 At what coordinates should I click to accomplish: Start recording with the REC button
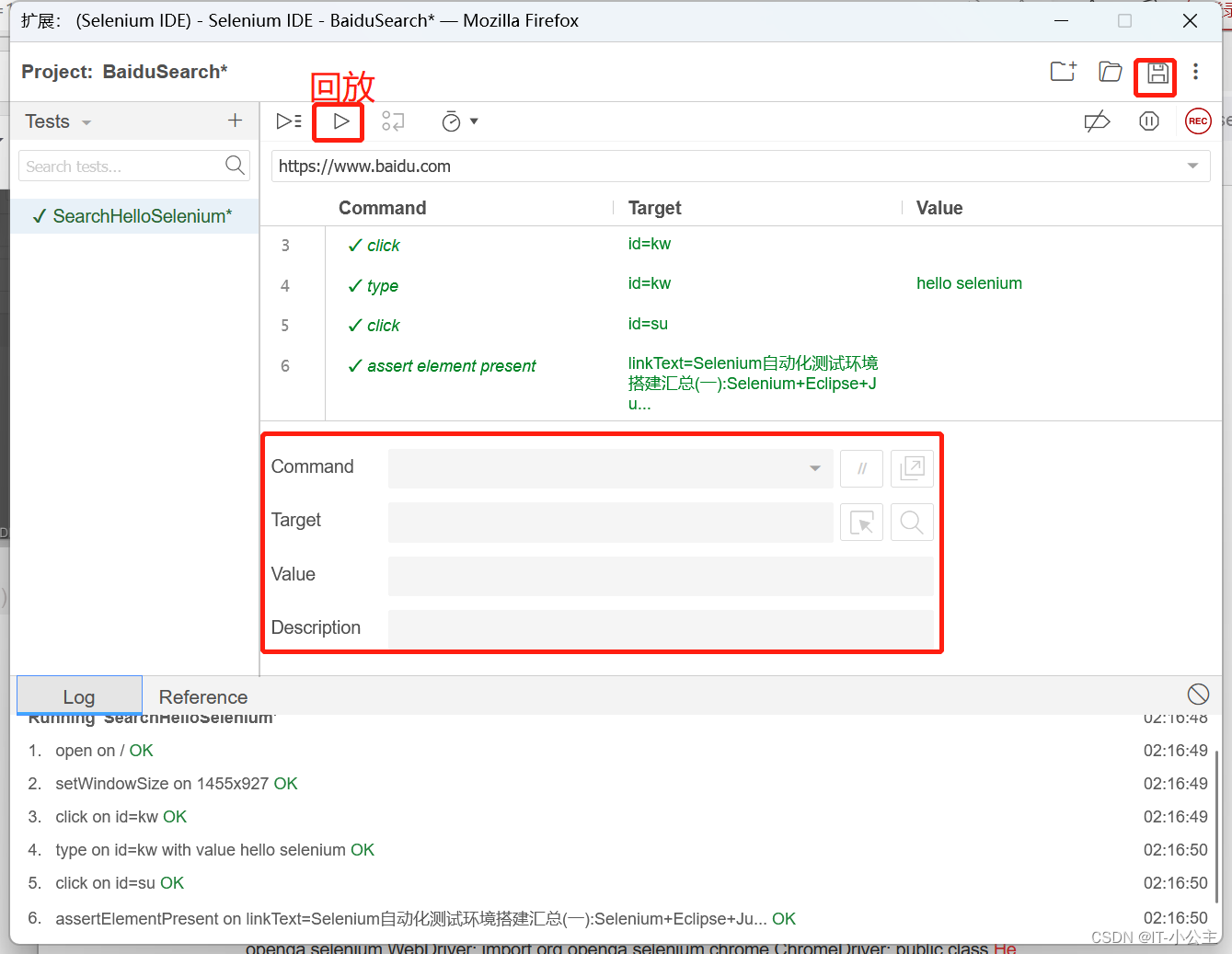pyautogui.click(x=1198, y=121)
